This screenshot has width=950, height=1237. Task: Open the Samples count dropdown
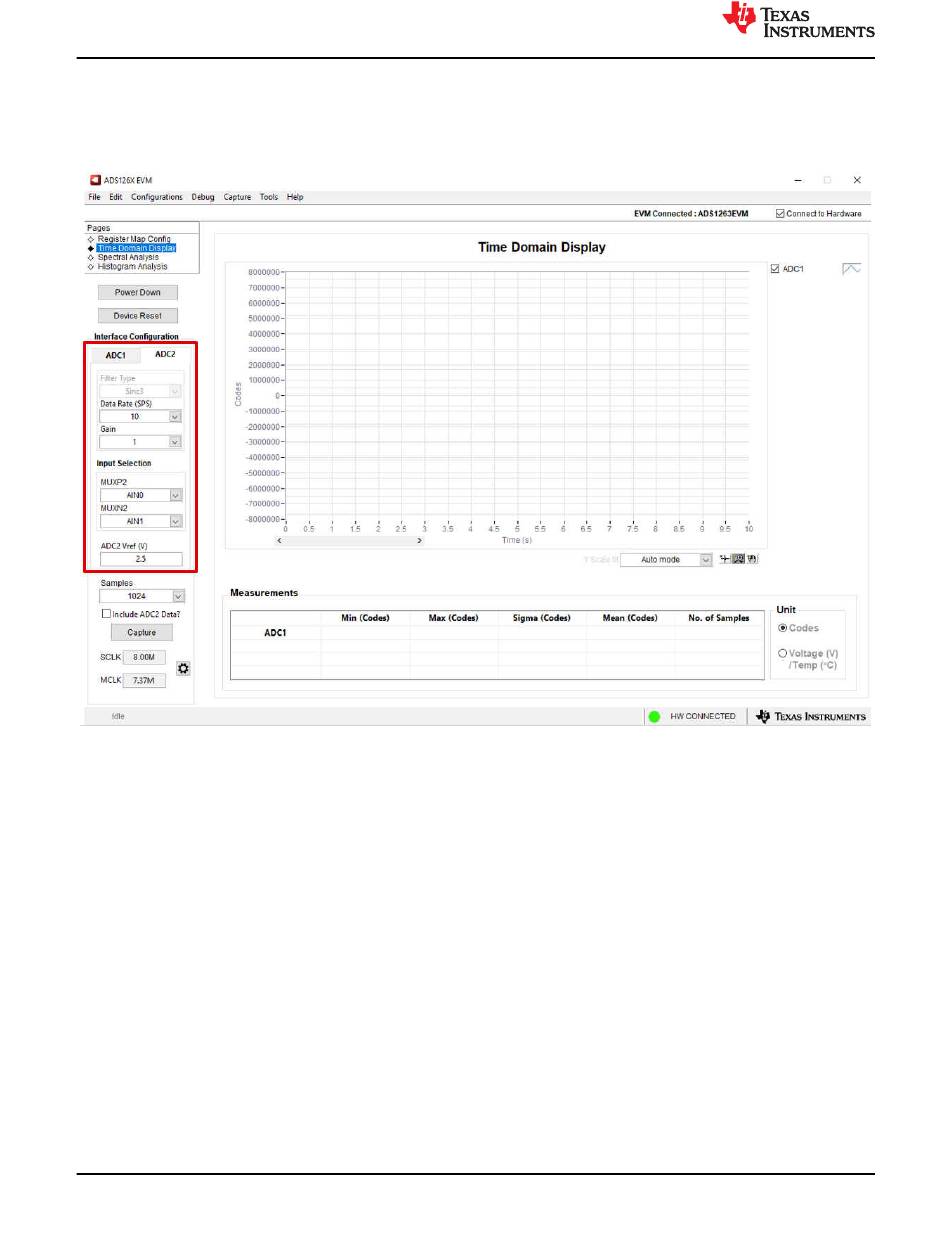click(x=178, y=596)
